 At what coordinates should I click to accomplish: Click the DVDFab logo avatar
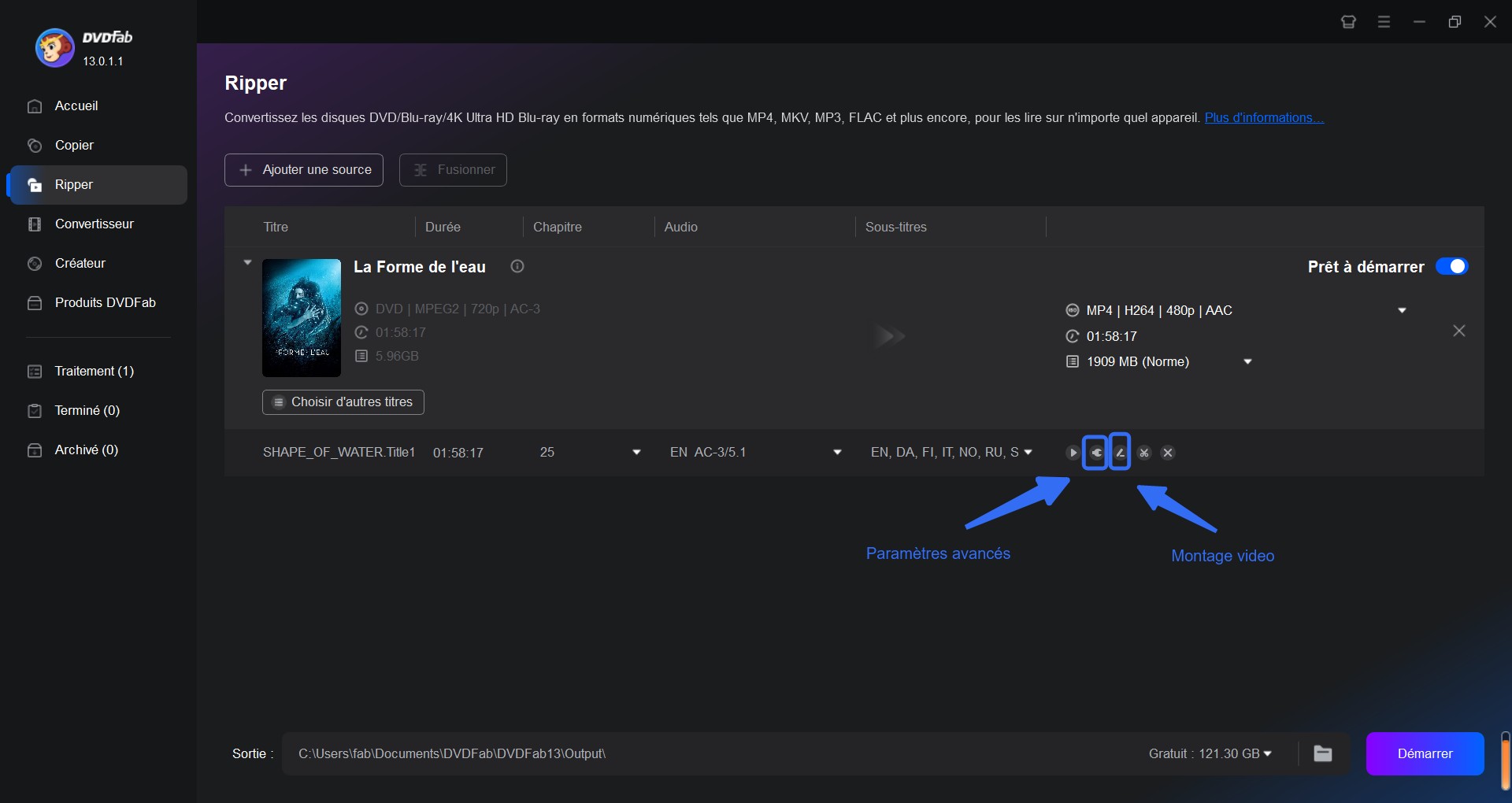click(x=54, y=48)
